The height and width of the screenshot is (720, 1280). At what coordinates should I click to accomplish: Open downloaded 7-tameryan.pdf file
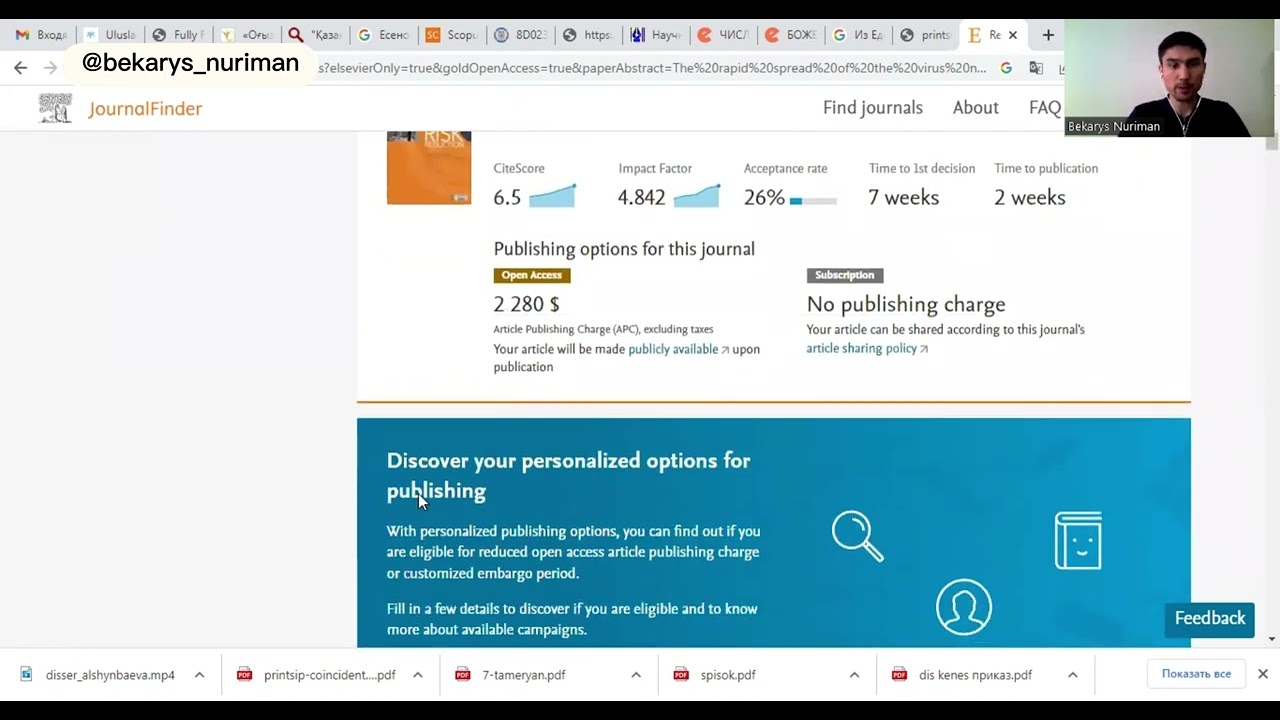click(523, 675)
